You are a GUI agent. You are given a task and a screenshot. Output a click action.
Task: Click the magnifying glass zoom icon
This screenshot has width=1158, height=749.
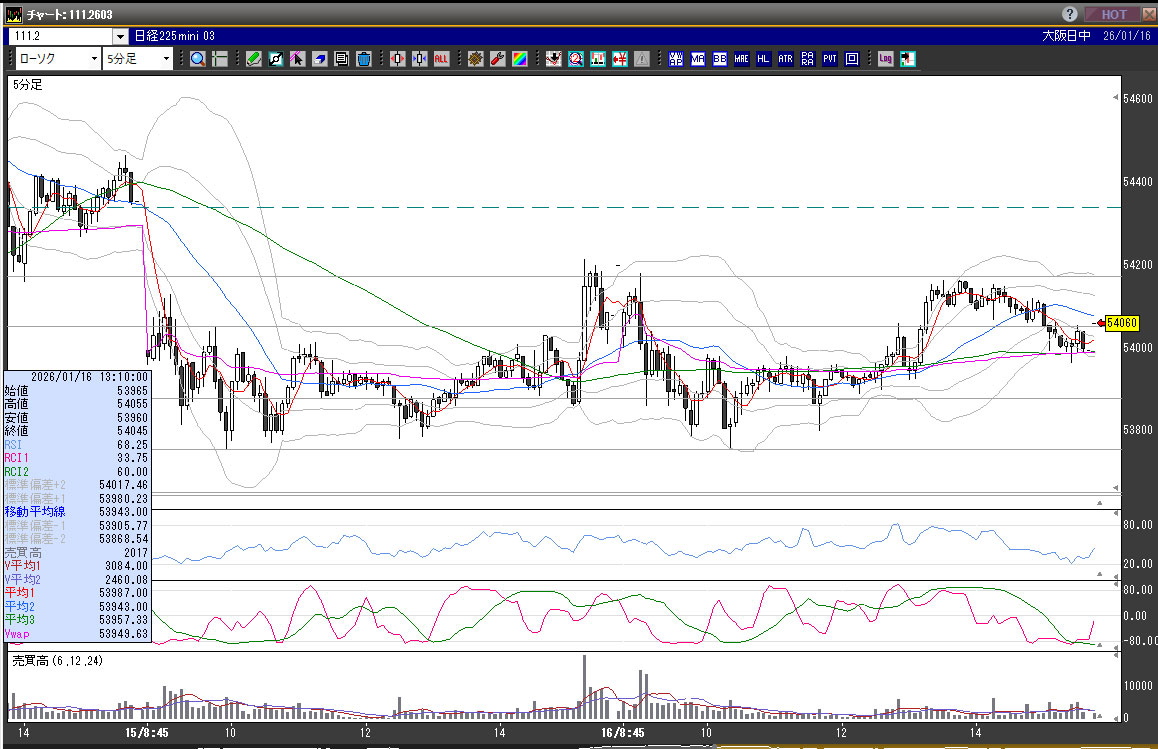[x=197, y=59]
